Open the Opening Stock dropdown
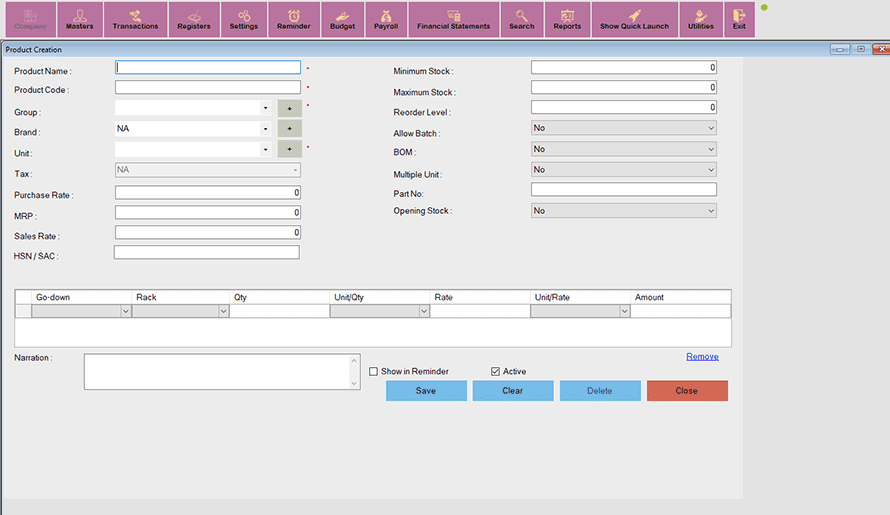The width and height of the screenshot is (890, 515). 624,211
